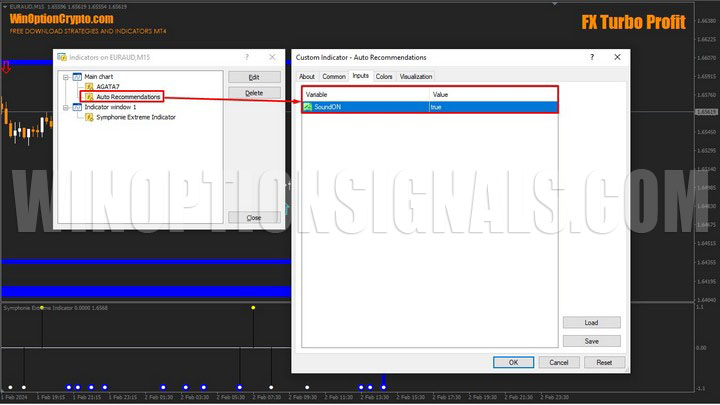
Task: Switch to the Colors tab
Action: [x=384, y=76]
